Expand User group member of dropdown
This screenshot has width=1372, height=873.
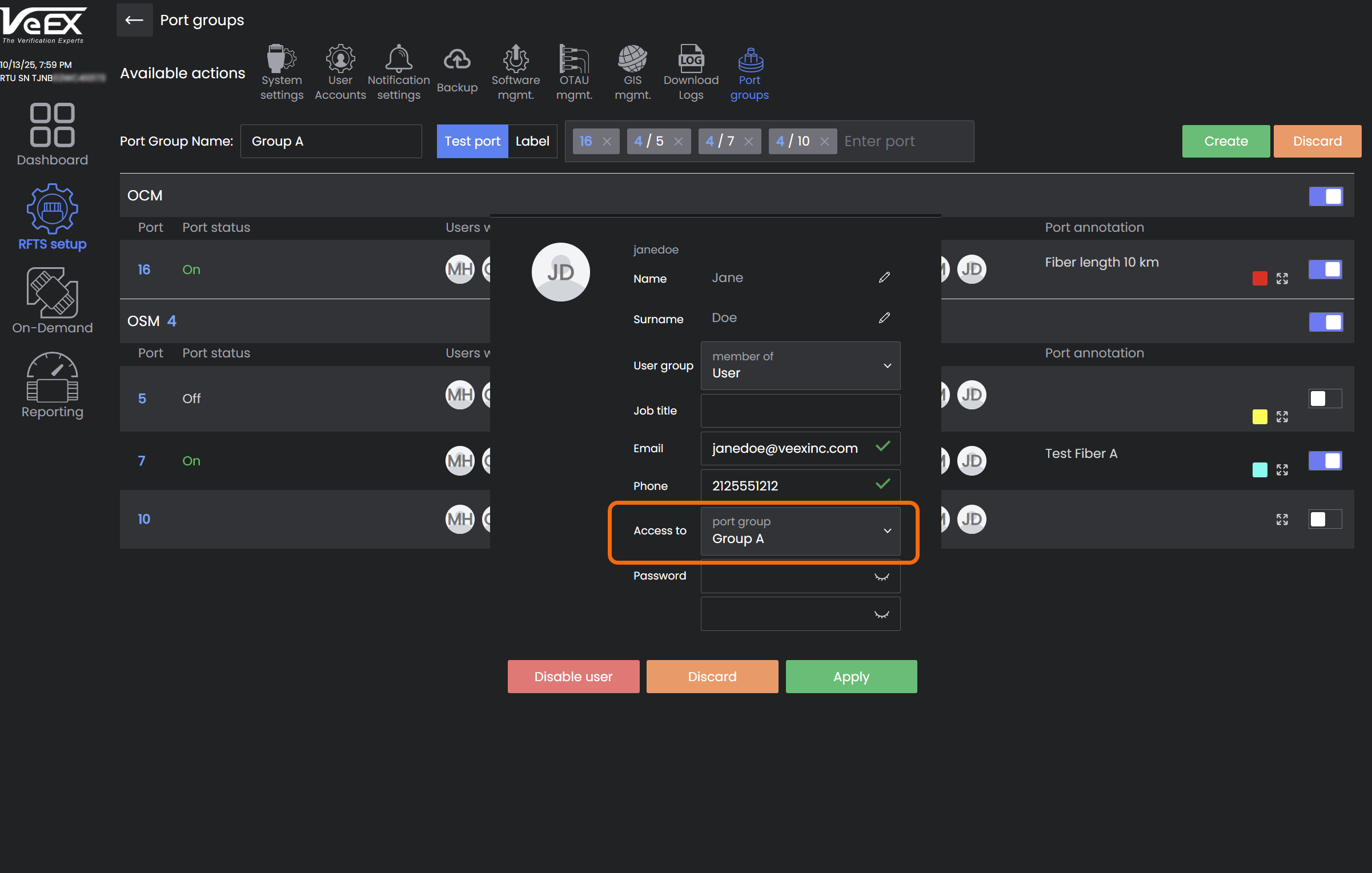pos(800,365)
